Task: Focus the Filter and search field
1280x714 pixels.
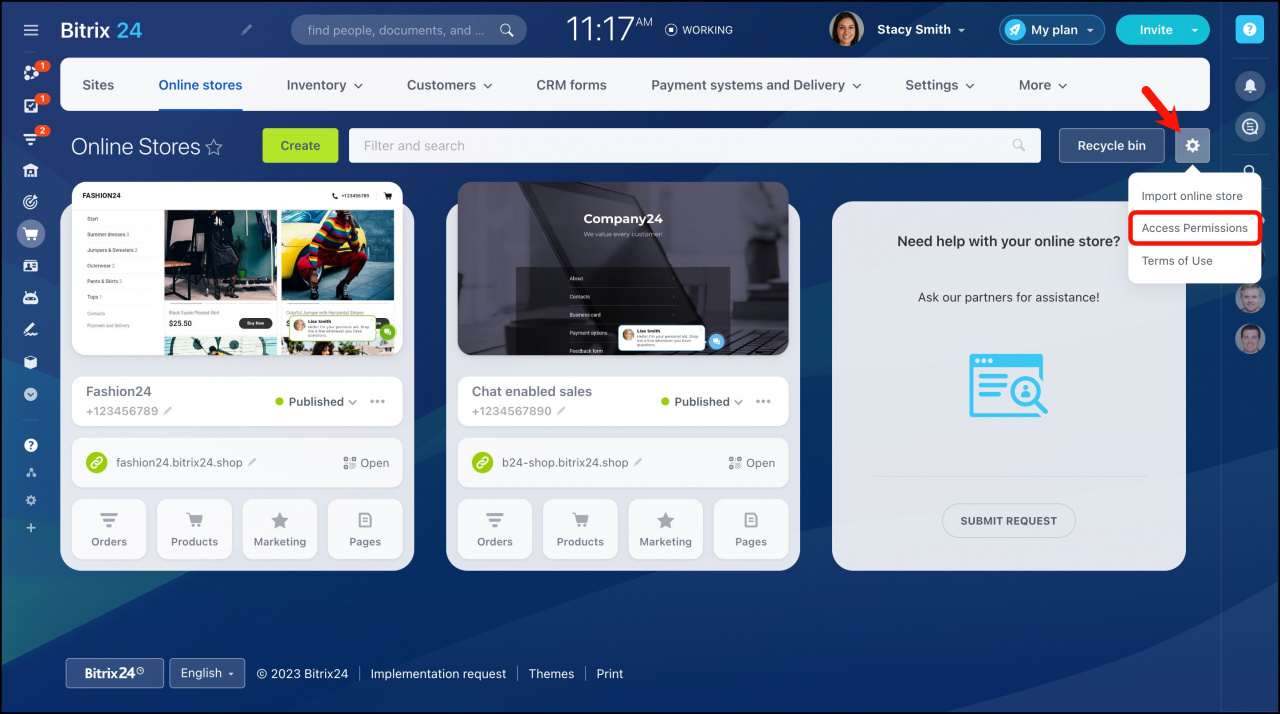Action: (694, 146)
